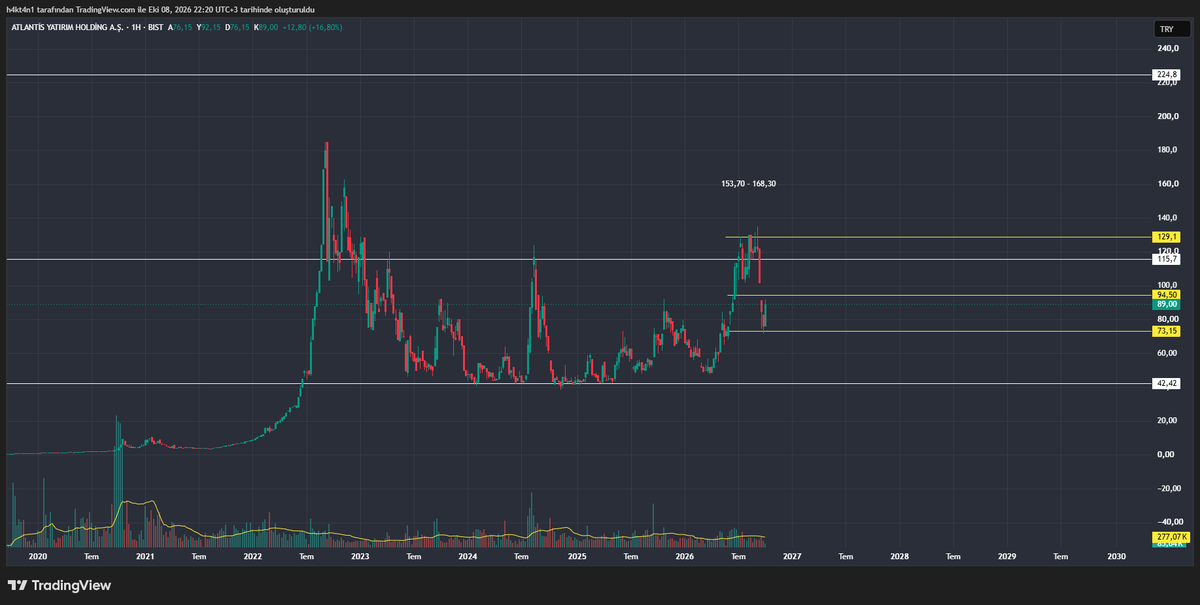Image resolution: width=1200 pixels, height=605 pixels.
Task: Click the 0,00 price axis value
Action: 1166,455
